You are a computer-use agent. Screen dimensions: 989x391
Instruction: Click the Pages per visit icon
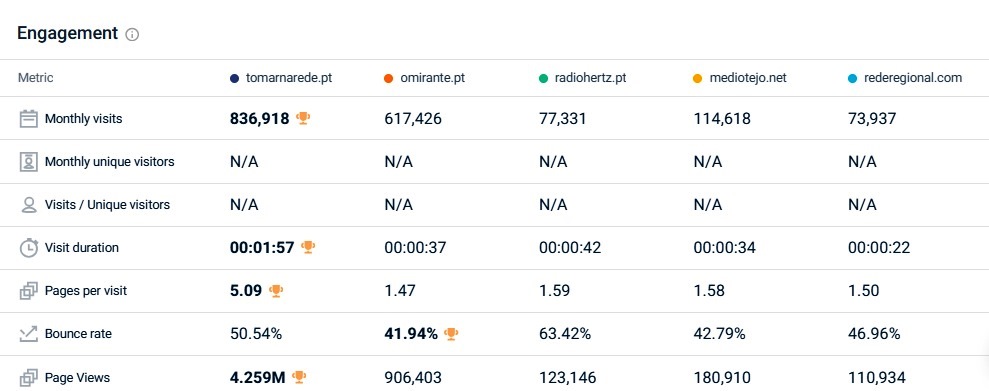pos(29,291)
